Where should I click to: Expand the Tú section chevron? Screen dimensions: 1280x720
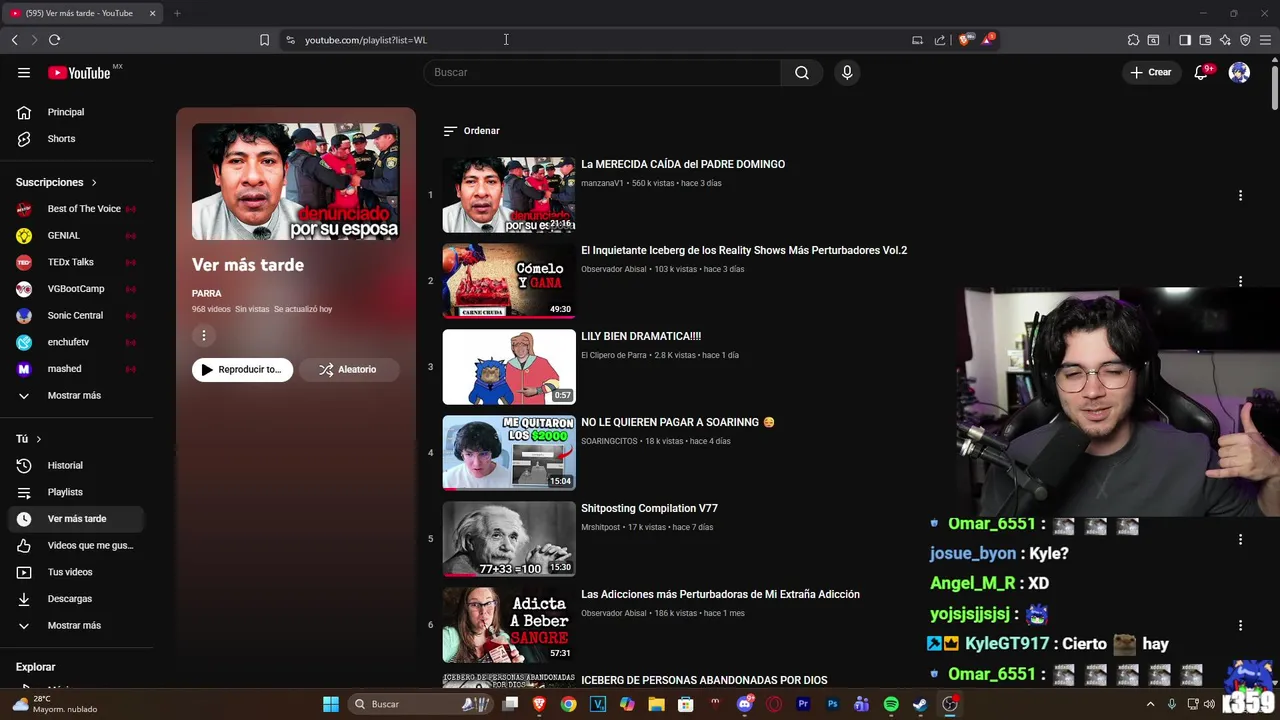click(39, 439)
